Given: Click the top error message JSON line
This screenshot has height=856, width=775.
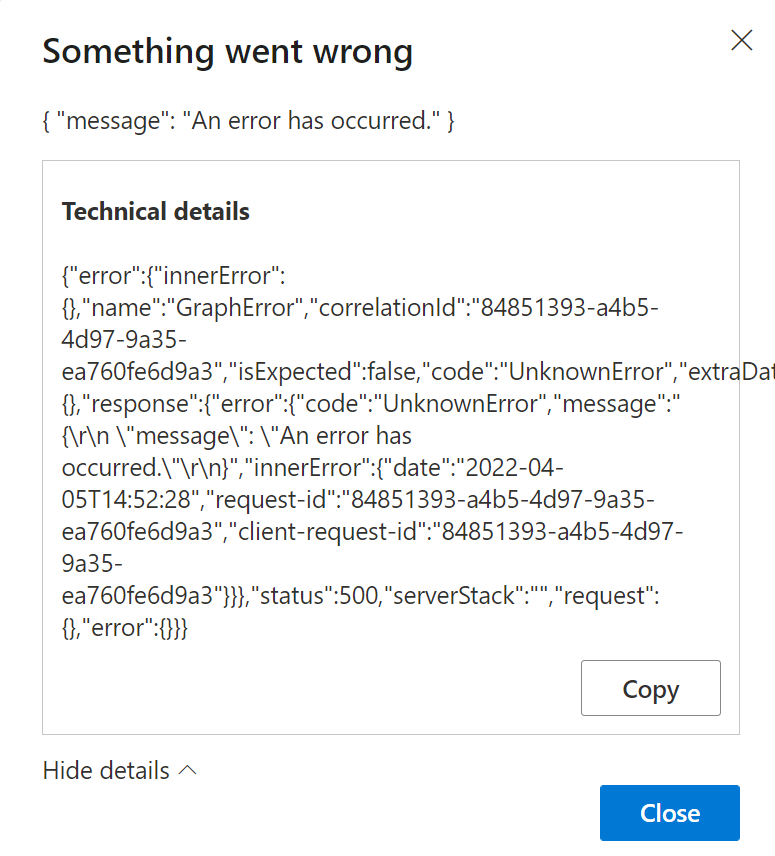Looking at the screenshot, I should tap(249, 121).
